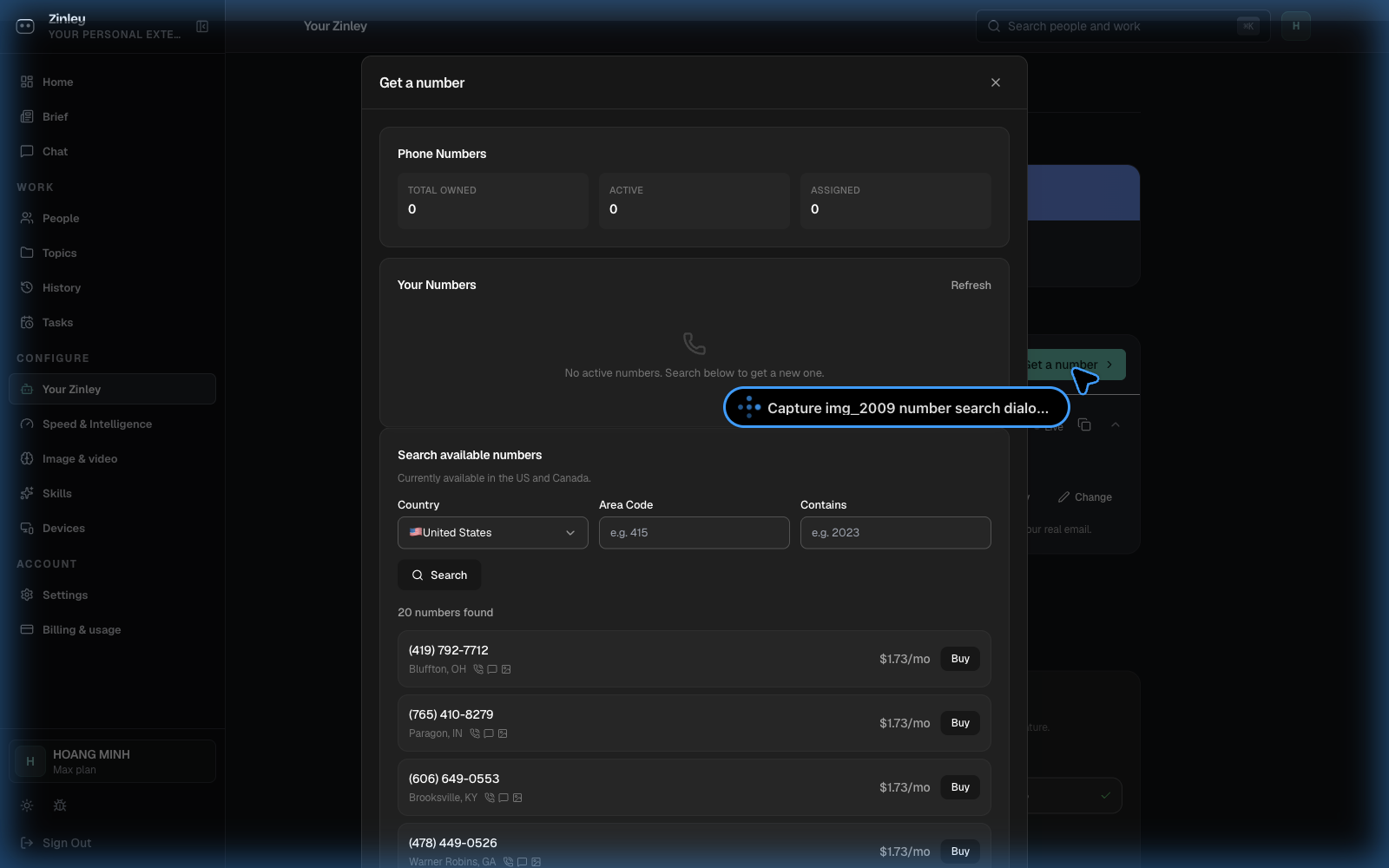Click the Devices icon in sidebar

point(27,528)
